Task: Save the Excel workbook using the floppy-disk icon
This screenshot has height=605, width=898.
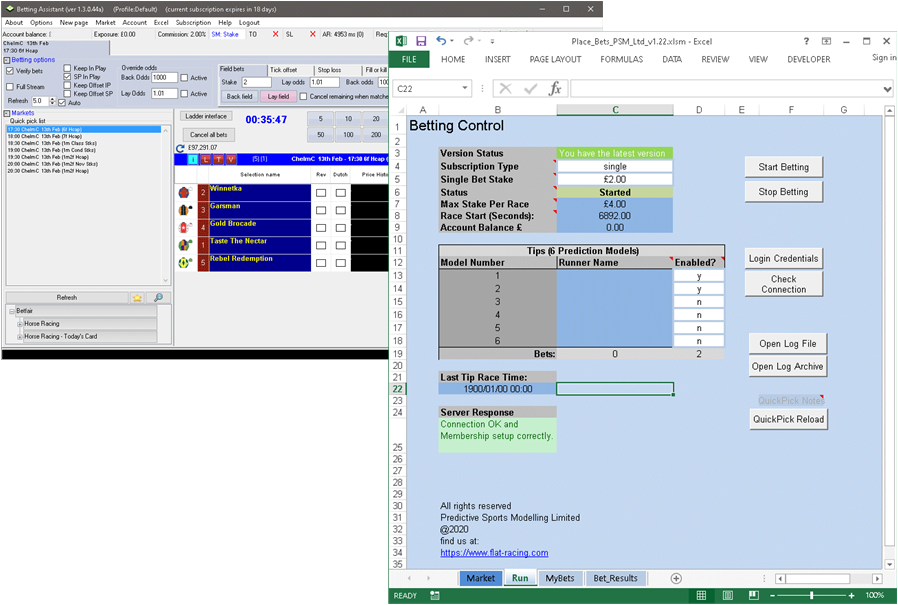Action: (x=421, y=41)
